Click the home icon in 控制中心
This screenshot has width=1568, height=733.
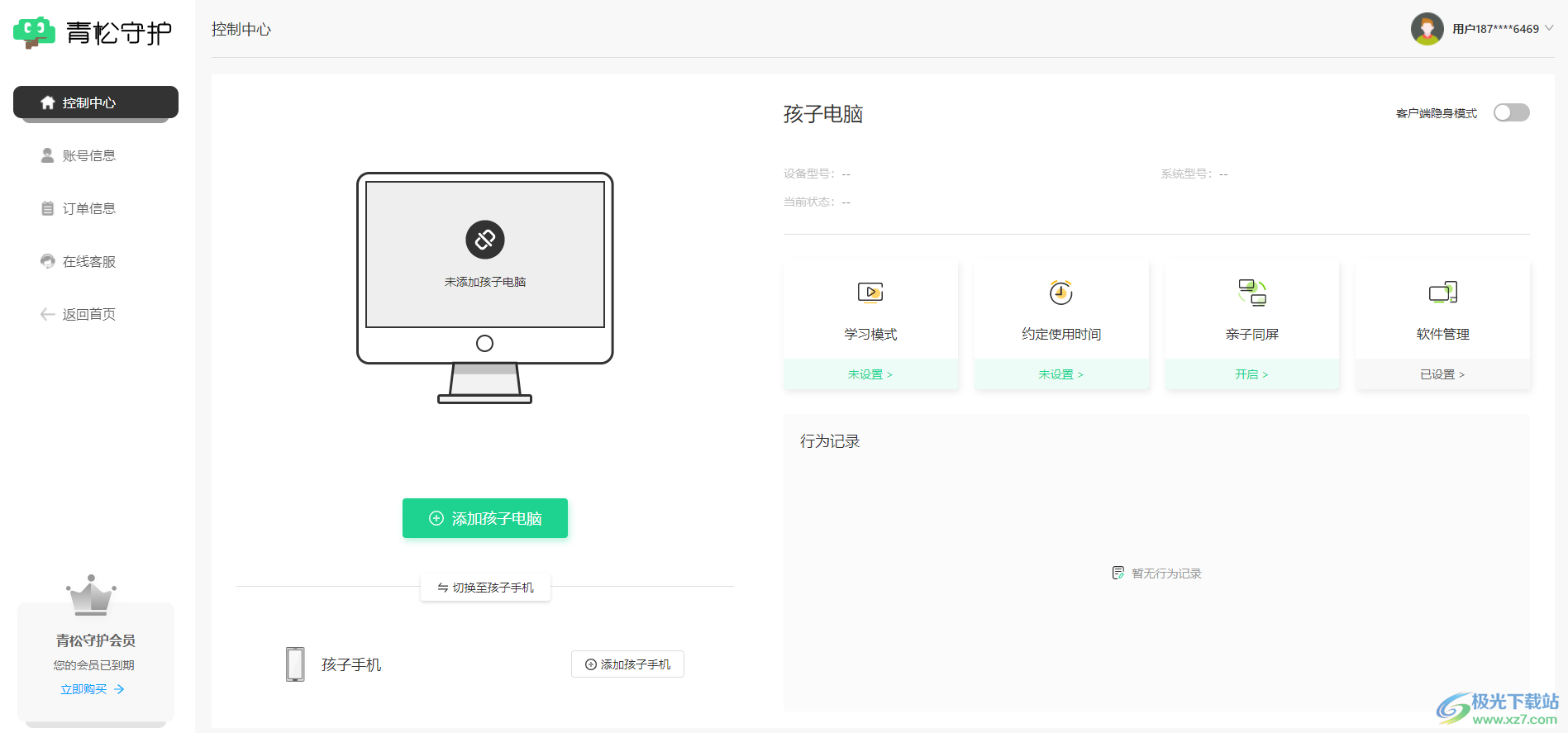[48, 102]
